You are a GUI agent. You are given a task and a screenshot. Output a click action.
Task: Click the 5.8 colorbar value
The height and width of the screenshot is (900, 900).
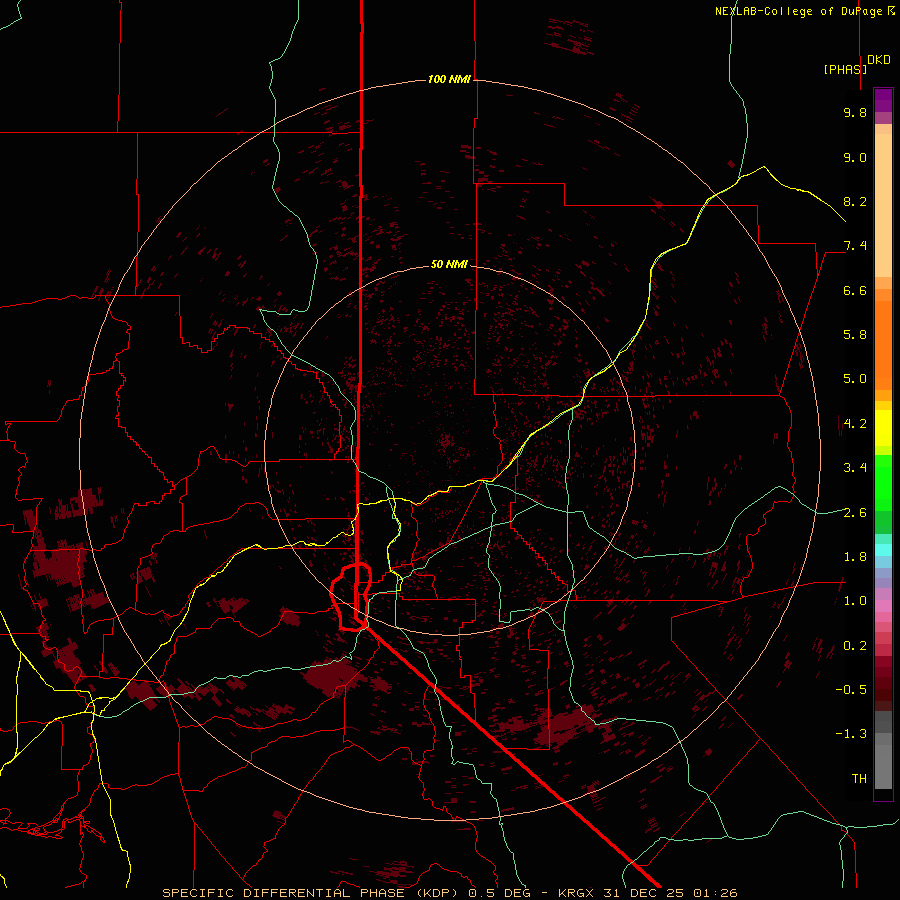point(855,335)
